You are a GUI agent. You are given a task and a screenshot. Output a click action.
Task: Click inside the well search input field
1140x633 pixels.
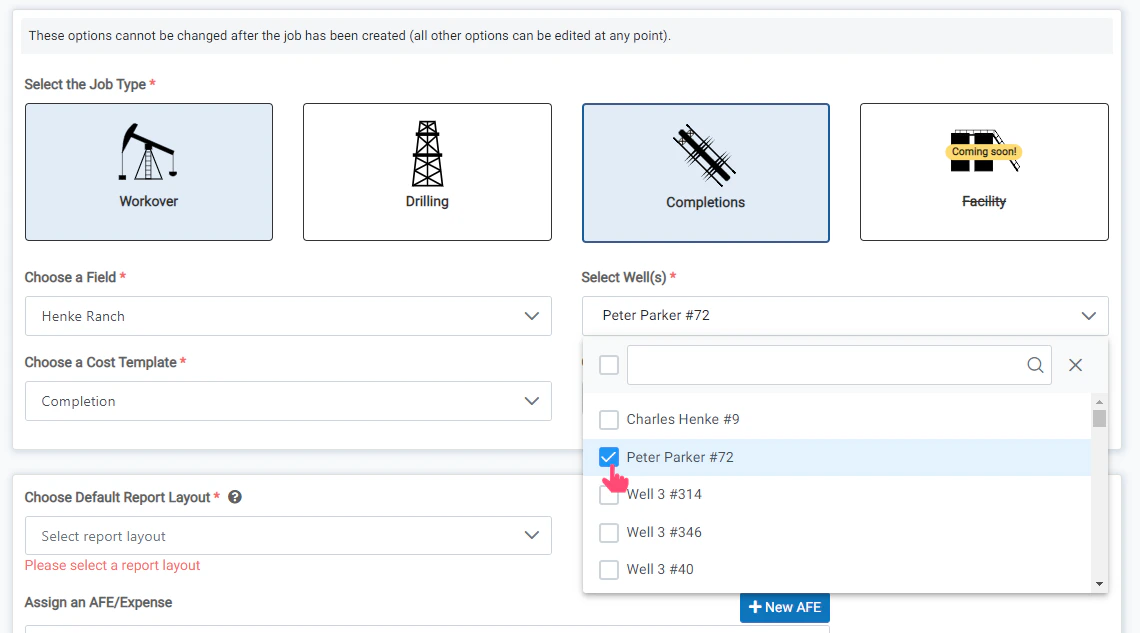pyautogui.click(x=830, y=365)
